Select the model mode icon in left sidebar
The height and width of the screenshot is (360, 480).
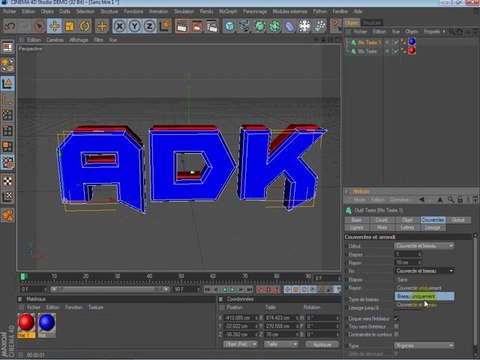click(7, 83)
